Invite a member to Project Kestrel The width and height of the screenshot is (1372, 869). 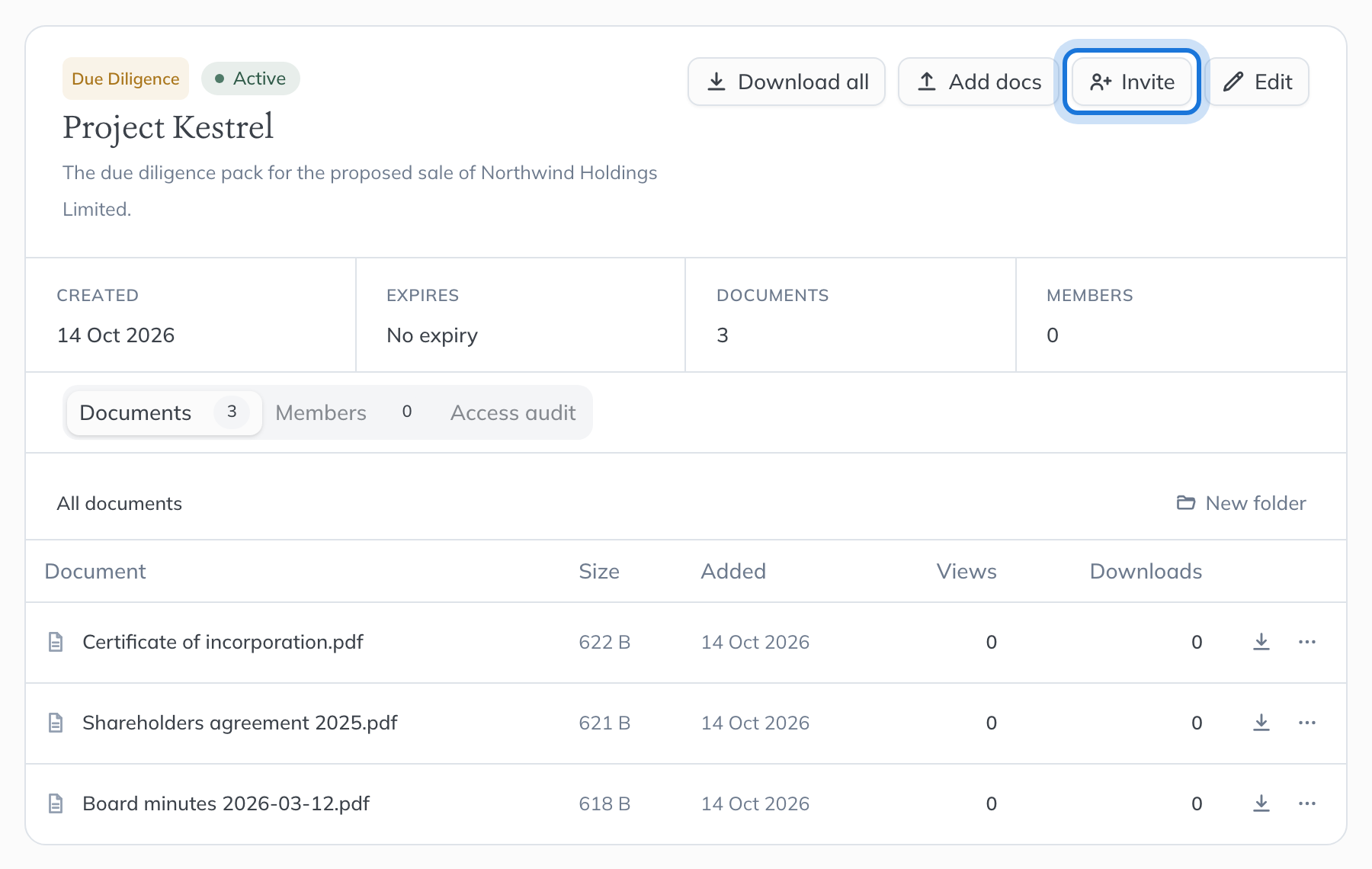pos(1132,82)
